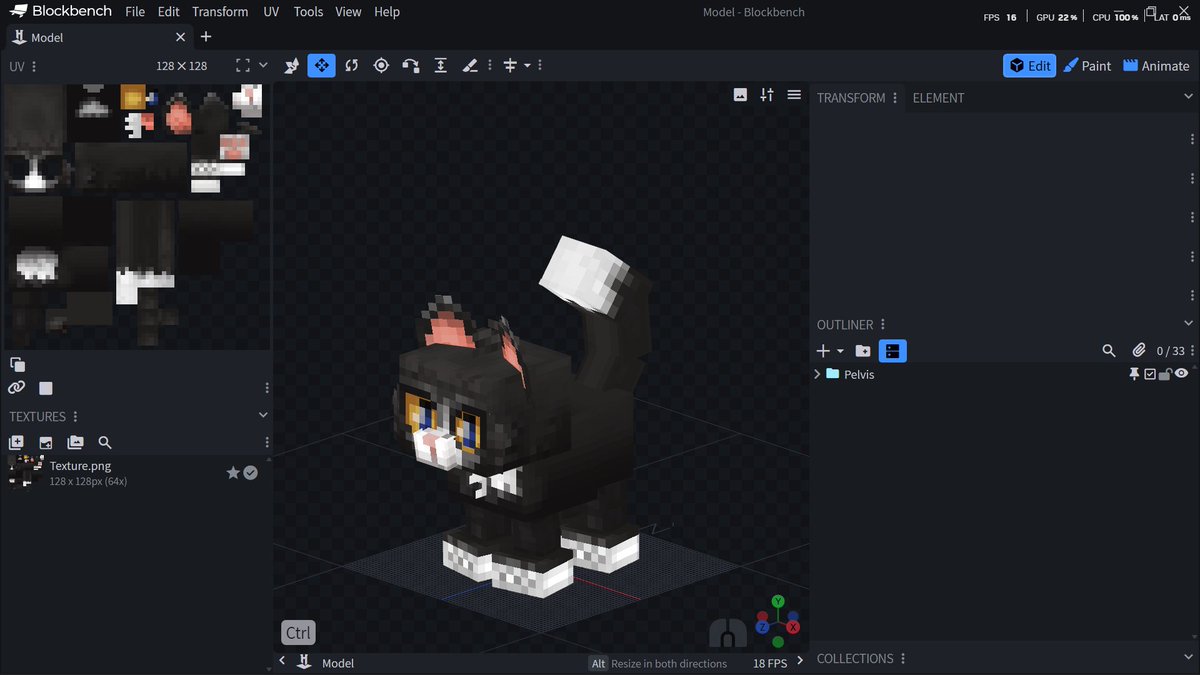Screen dimensions: 1200x675
Task: Toggle the export checkbox on Pelvis
Action: [1150, 374]
